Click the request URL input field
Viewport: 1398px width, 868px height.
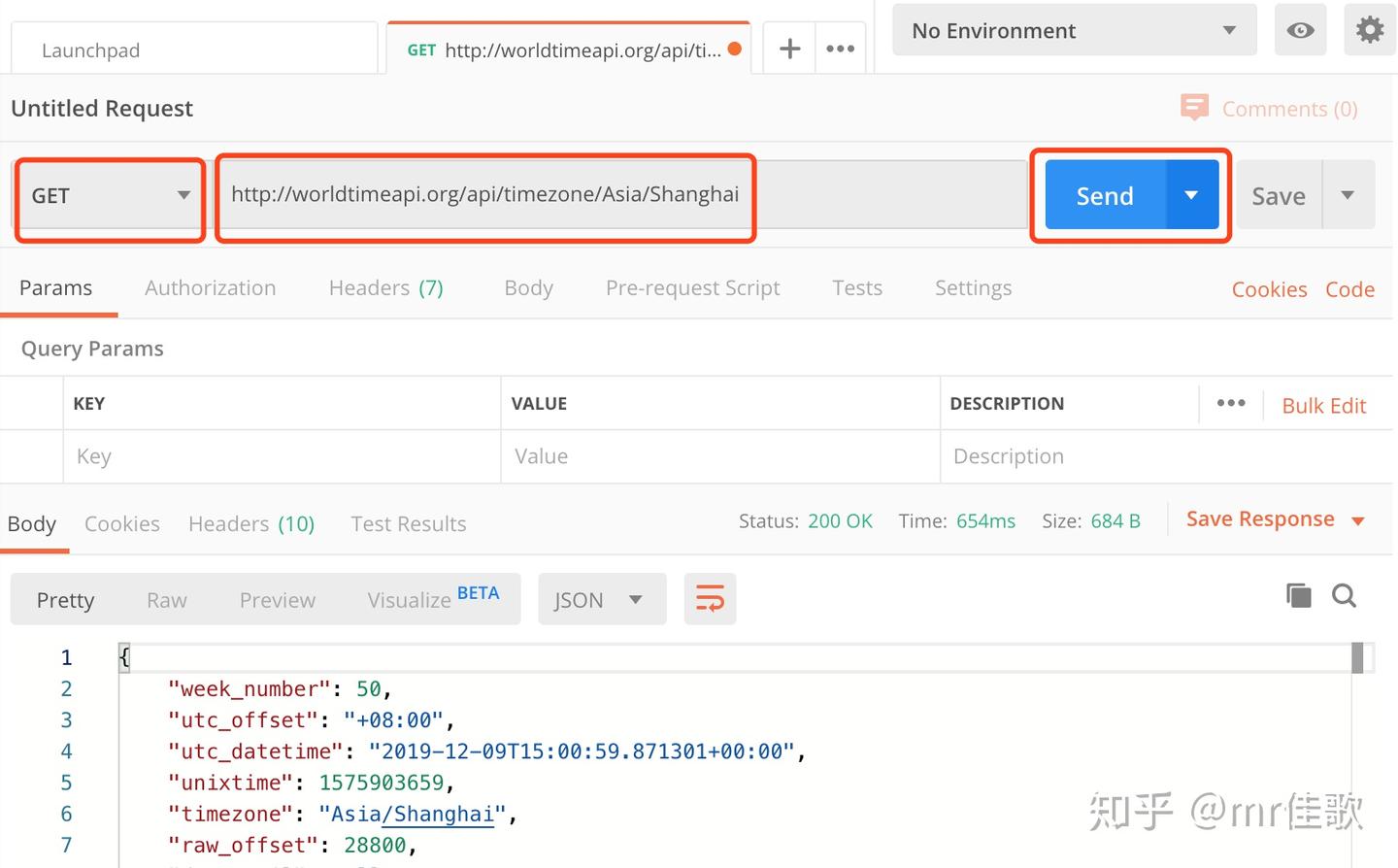tap(621, 194)
